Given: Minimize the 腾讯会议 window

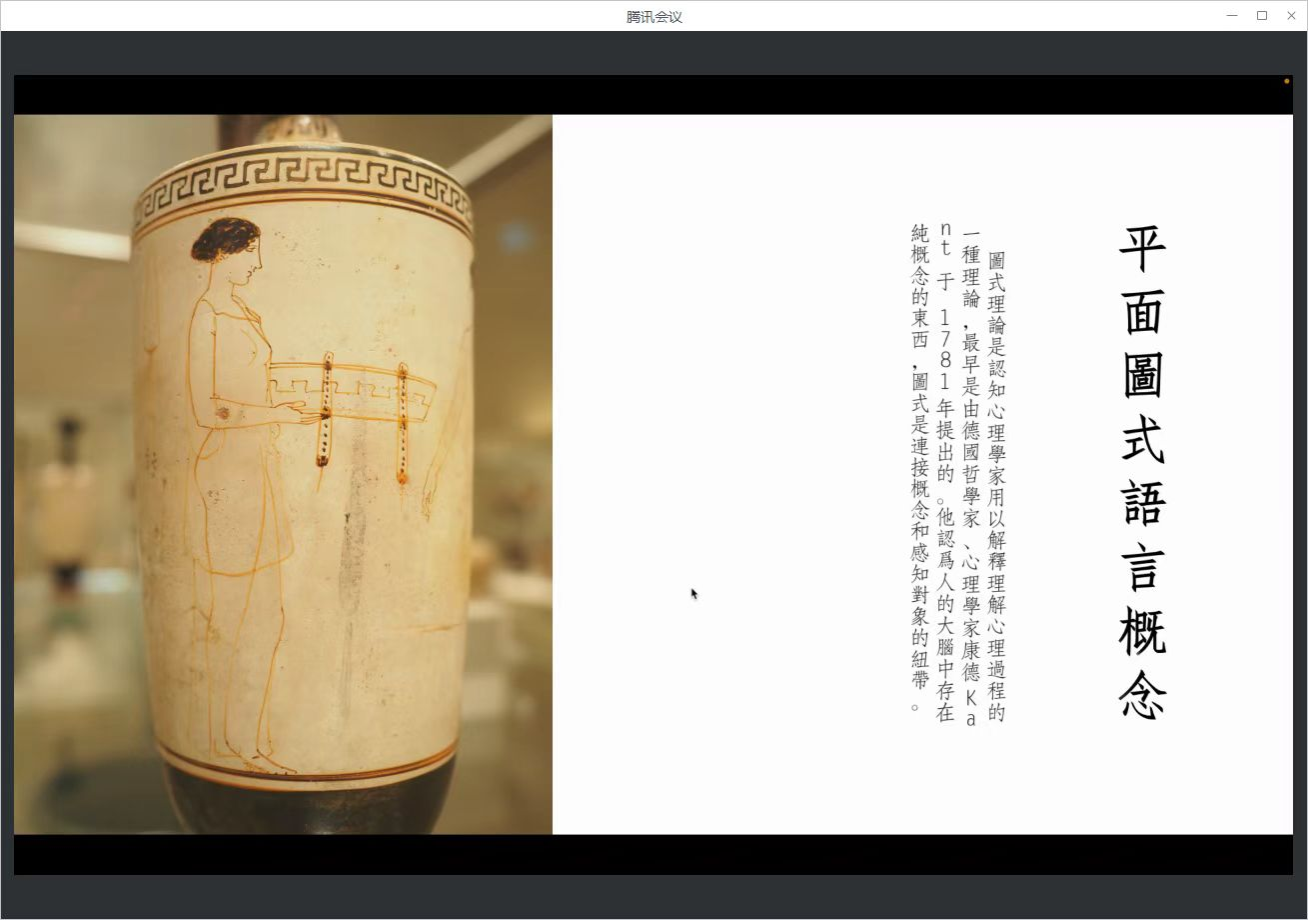Looking at the screenshot, I should tap(1232, 15).
